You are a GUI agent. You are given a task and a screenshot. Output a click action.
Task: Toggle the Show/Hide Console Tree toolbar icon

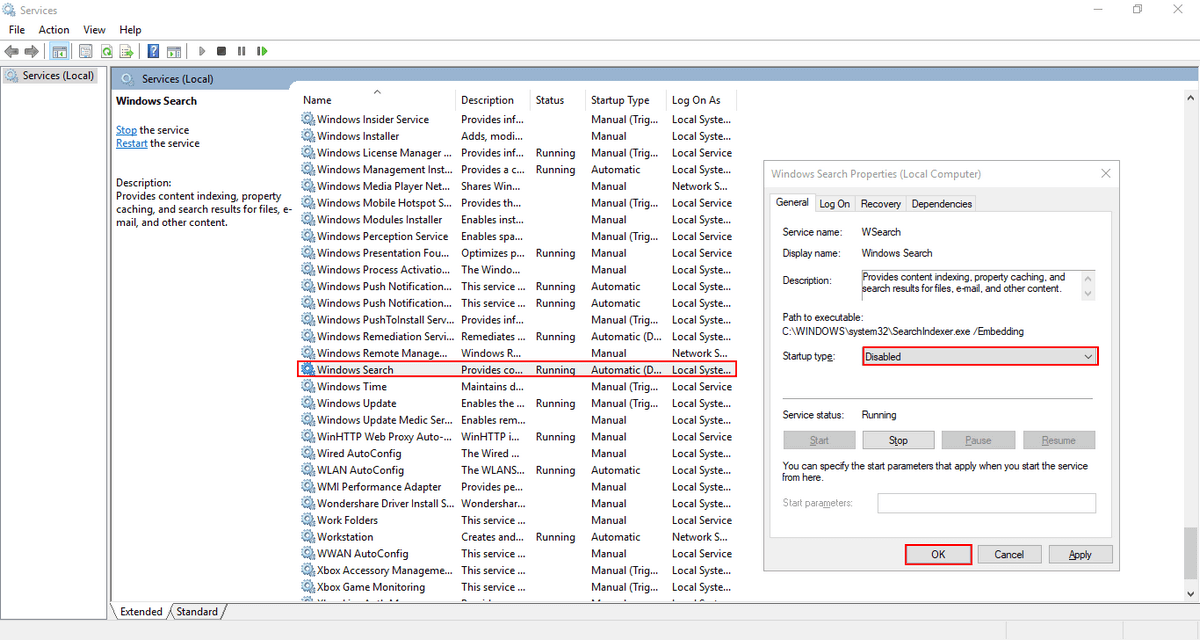[59, 51]
